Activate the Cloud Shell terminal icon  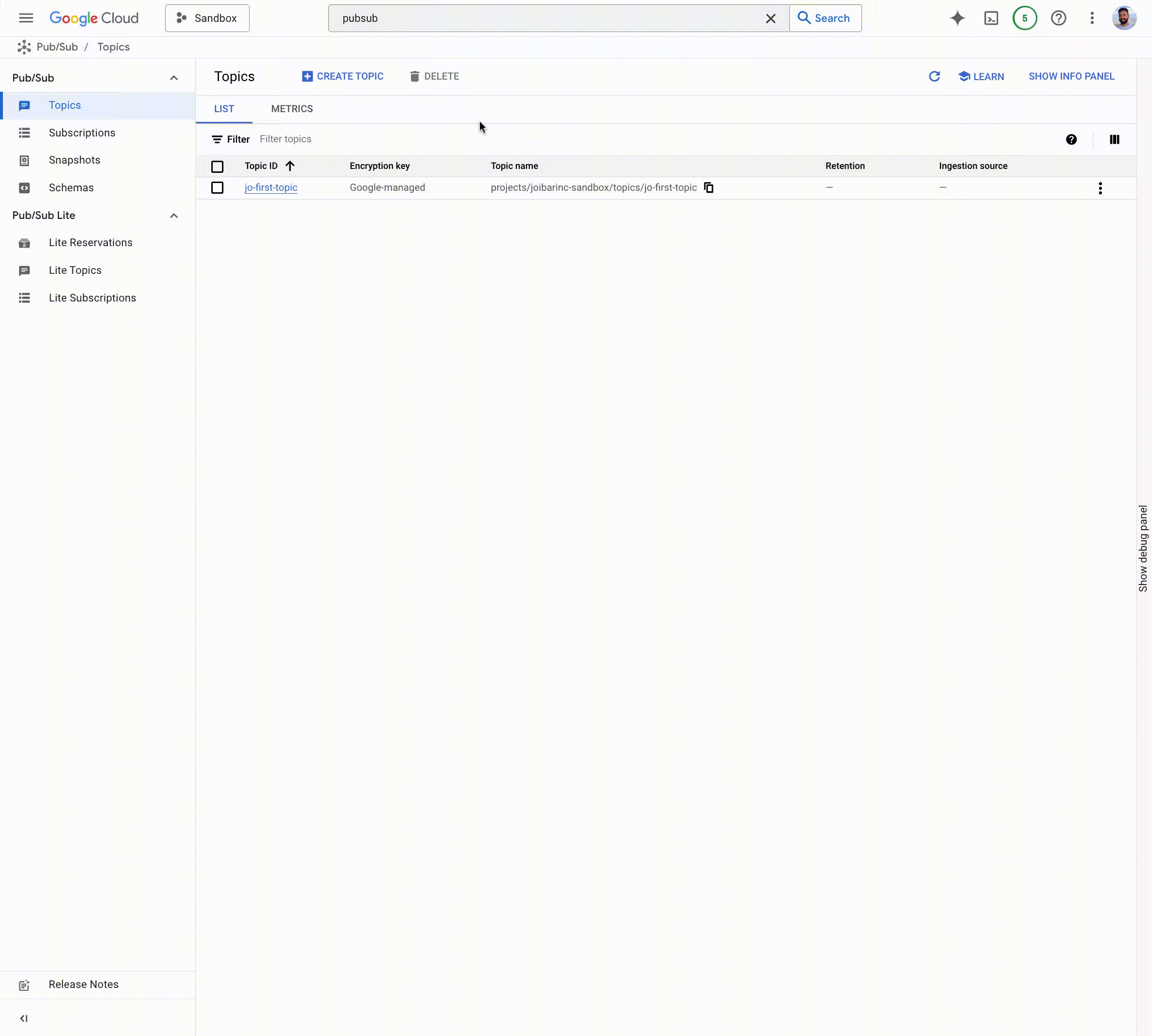[991, 18]
